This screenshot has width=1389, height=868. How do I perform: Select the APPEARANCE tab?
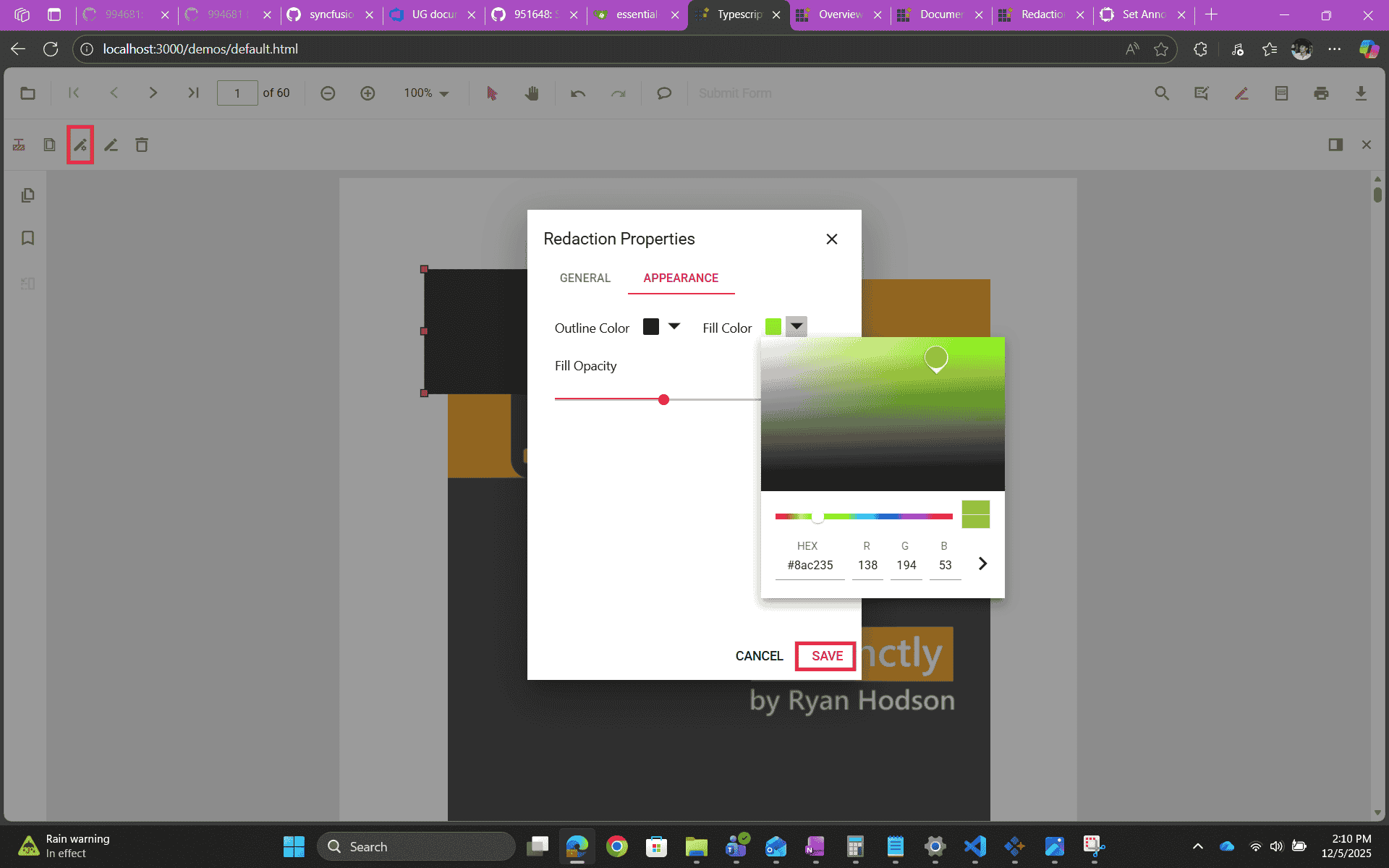681,278
